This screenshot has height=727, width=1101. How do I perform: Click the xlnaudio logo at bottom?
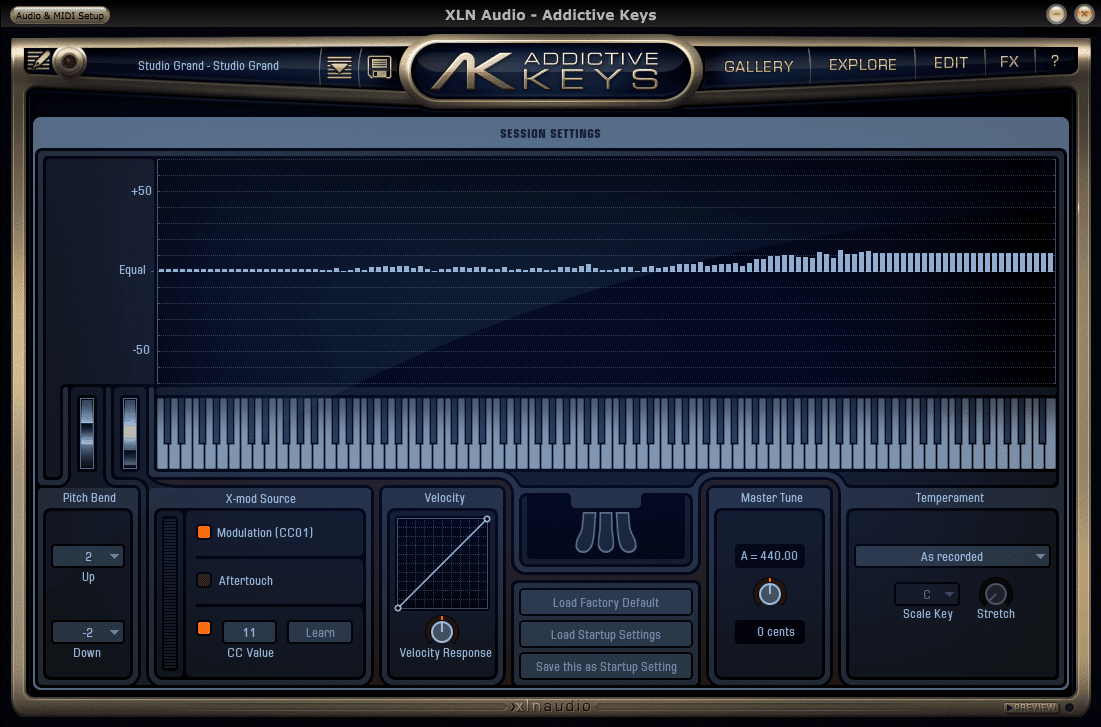(551, 706)
